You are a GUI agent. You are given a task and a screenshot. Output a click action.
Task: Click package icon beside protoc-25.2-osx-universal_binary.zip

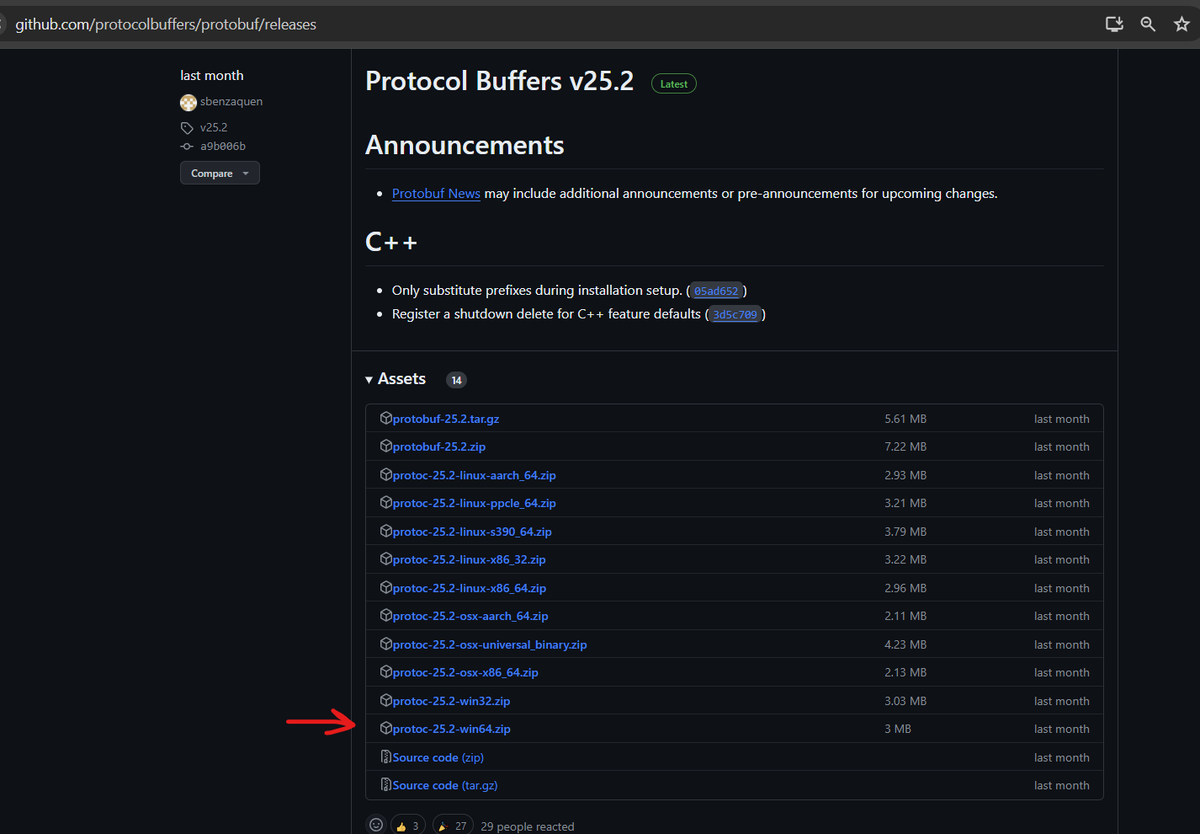coord(386,644)
